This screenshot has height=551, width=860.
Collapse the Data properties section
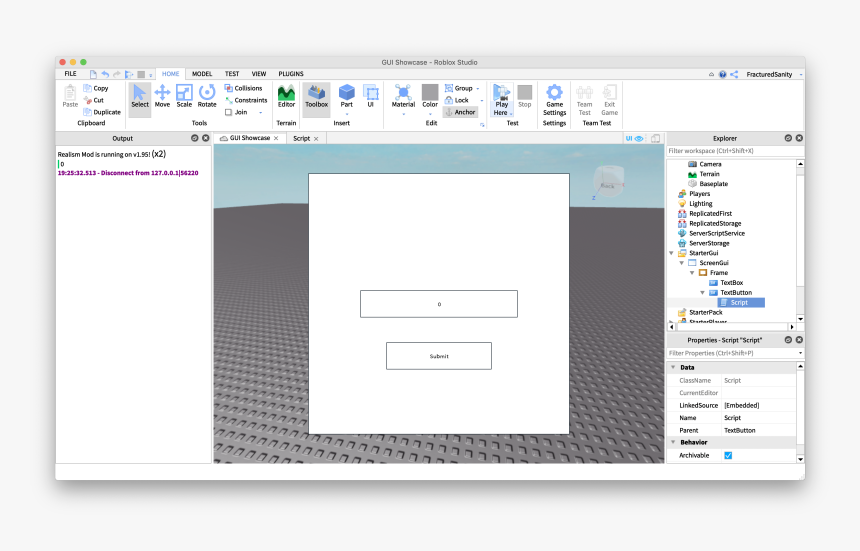click(x=674, y=367)
